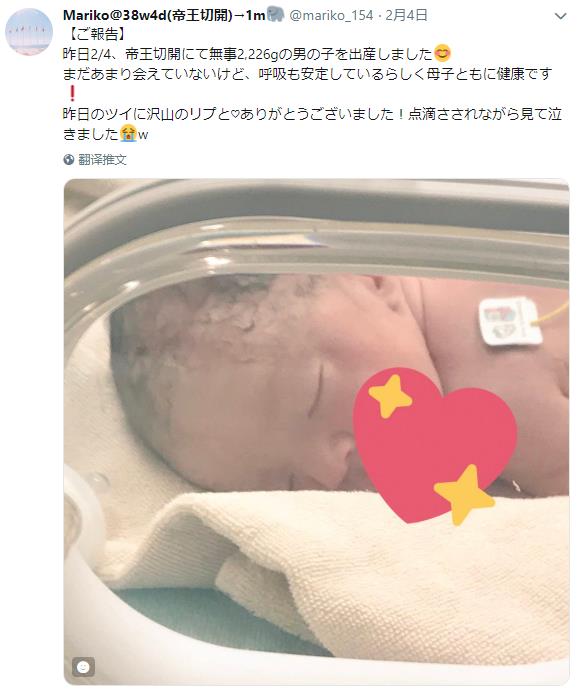
Task: Click the upper yellow star on heart sticker
Action: pyautogui.click(x=390, y=396)
